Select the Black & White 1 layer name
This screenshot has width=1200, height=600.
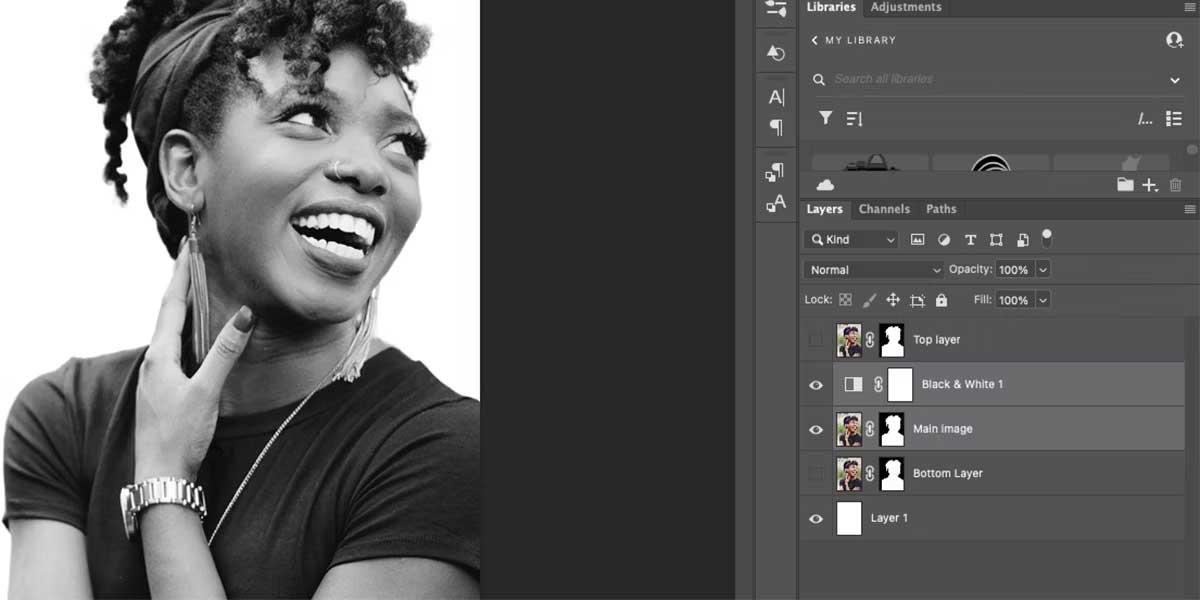[962, 384]
